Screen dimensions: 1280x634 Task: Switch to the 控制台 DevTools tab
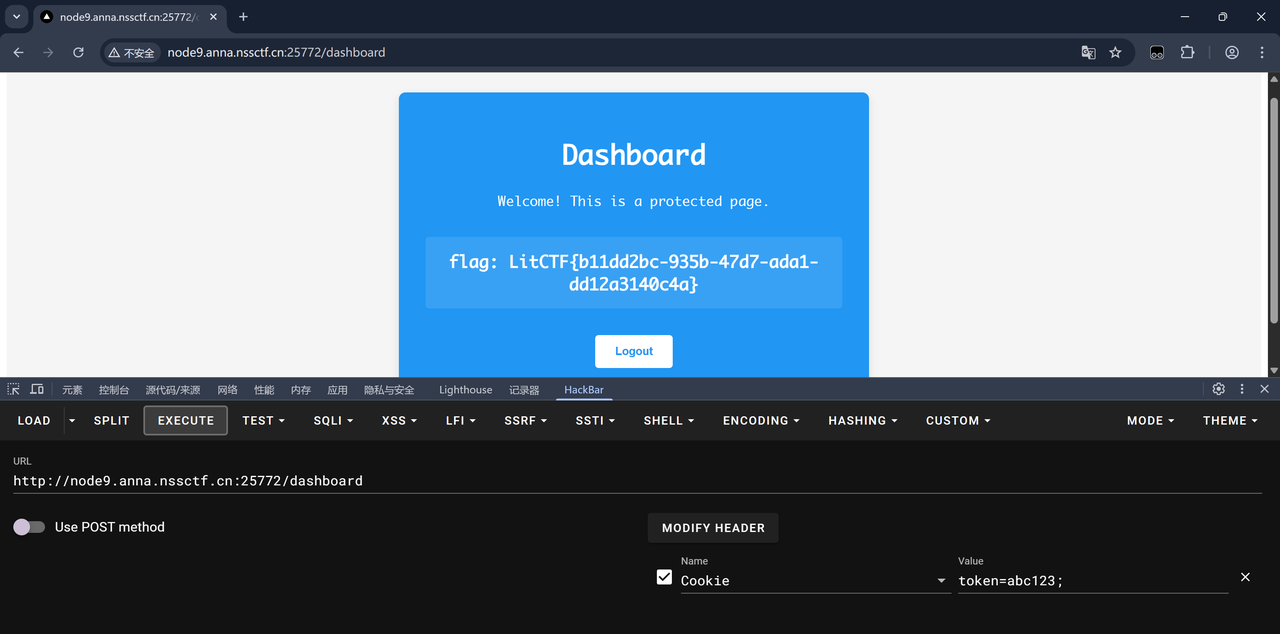click(114, 390)
